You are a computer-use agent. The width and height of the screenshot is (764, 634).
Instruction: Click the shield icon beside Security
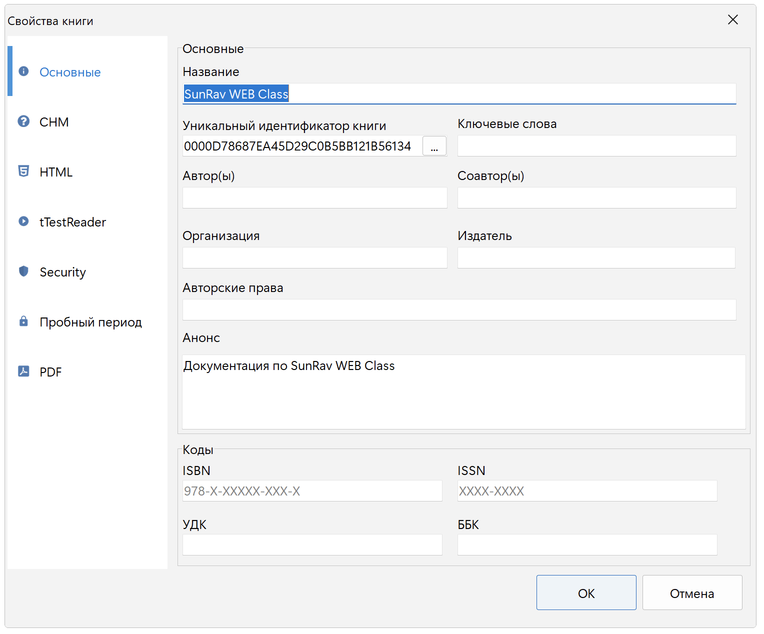[x=23, y=271]
